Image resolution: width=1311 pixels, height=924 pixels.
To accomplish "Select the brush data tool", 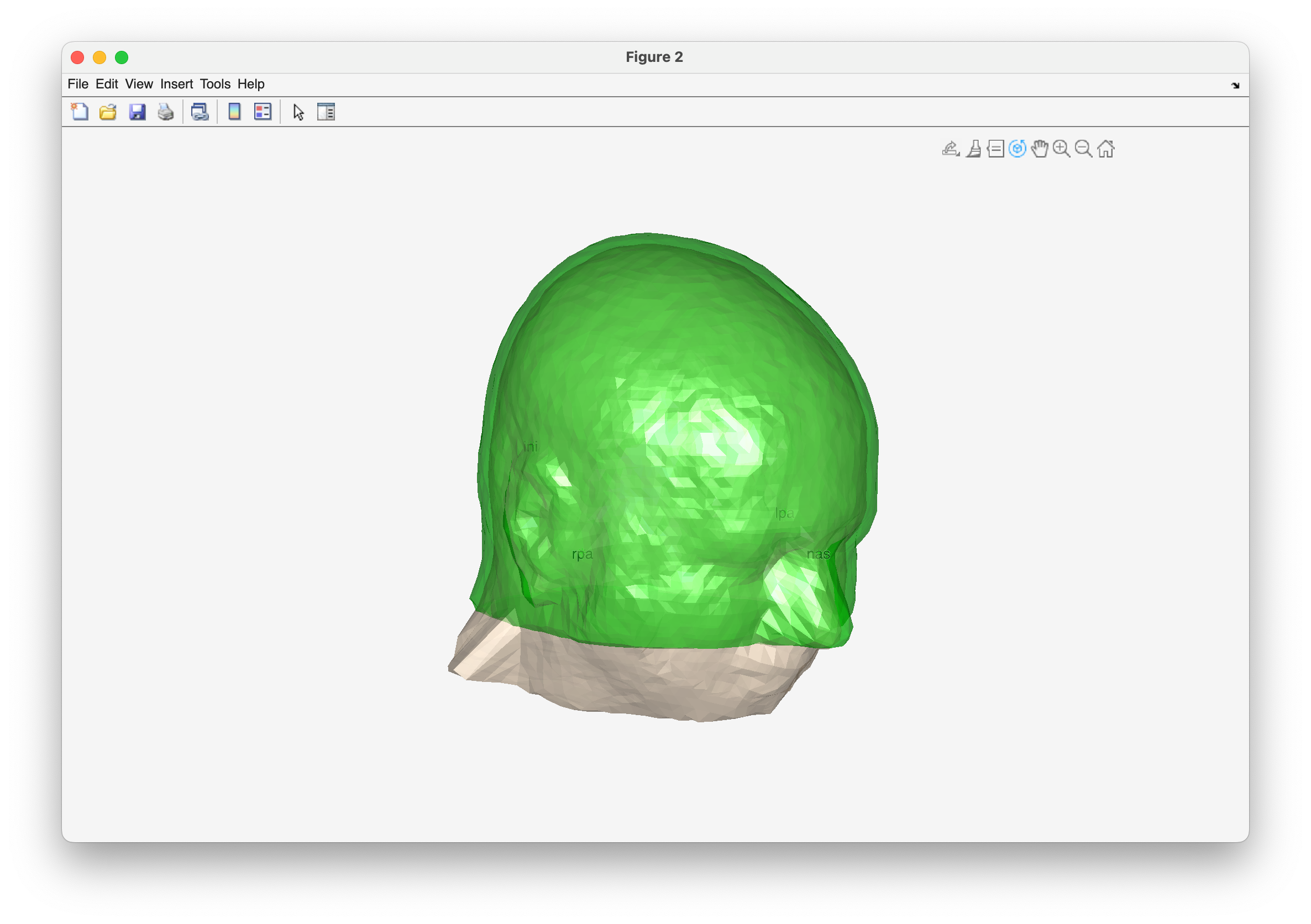I will (x=973, y=149).
